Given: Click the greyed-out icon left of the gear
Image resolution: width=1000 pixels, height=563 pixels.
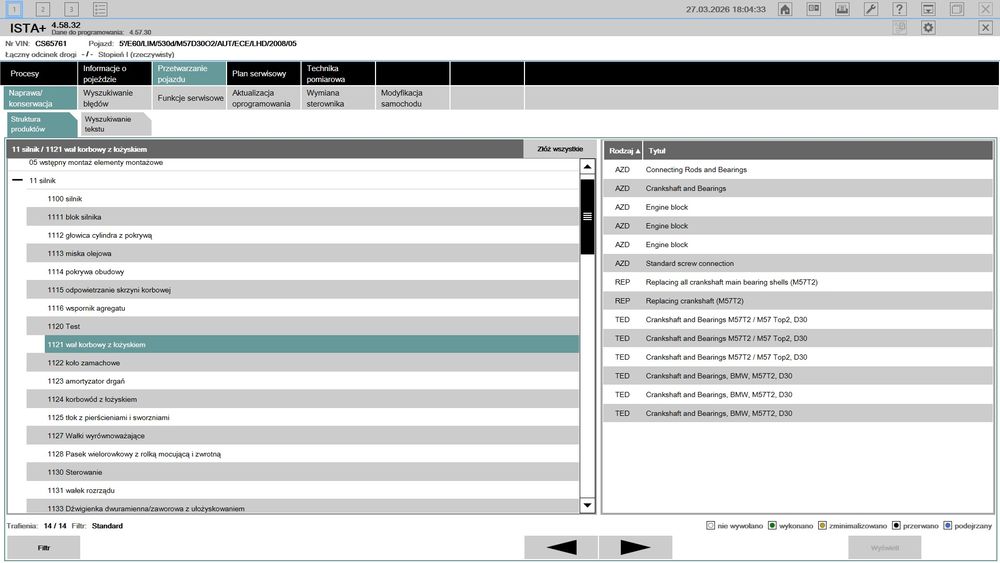Looking at the screenshot, I should (900, 27).
